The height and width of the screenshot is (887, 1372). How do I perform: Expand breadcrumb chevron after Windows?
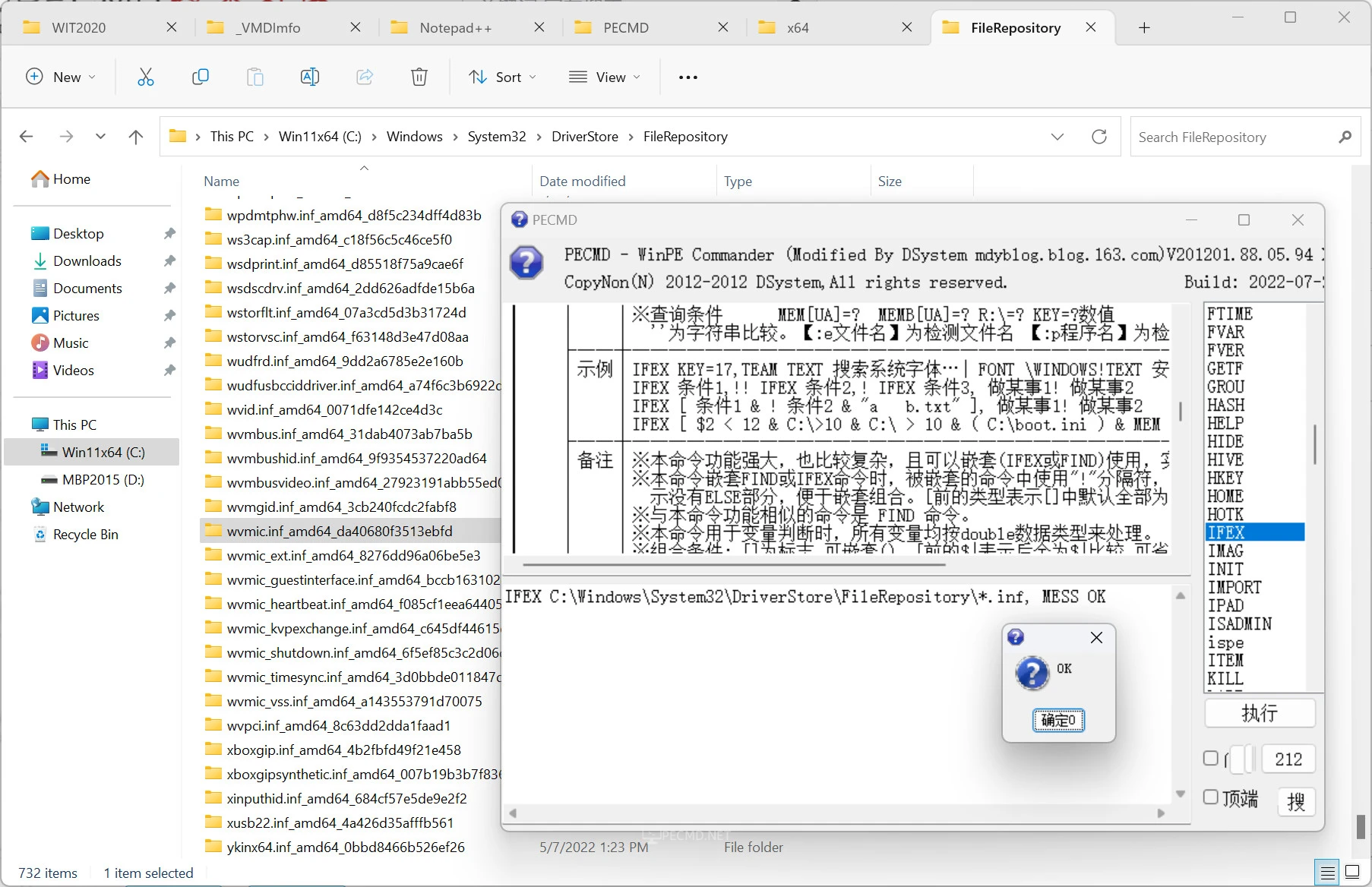pos(455,137)
